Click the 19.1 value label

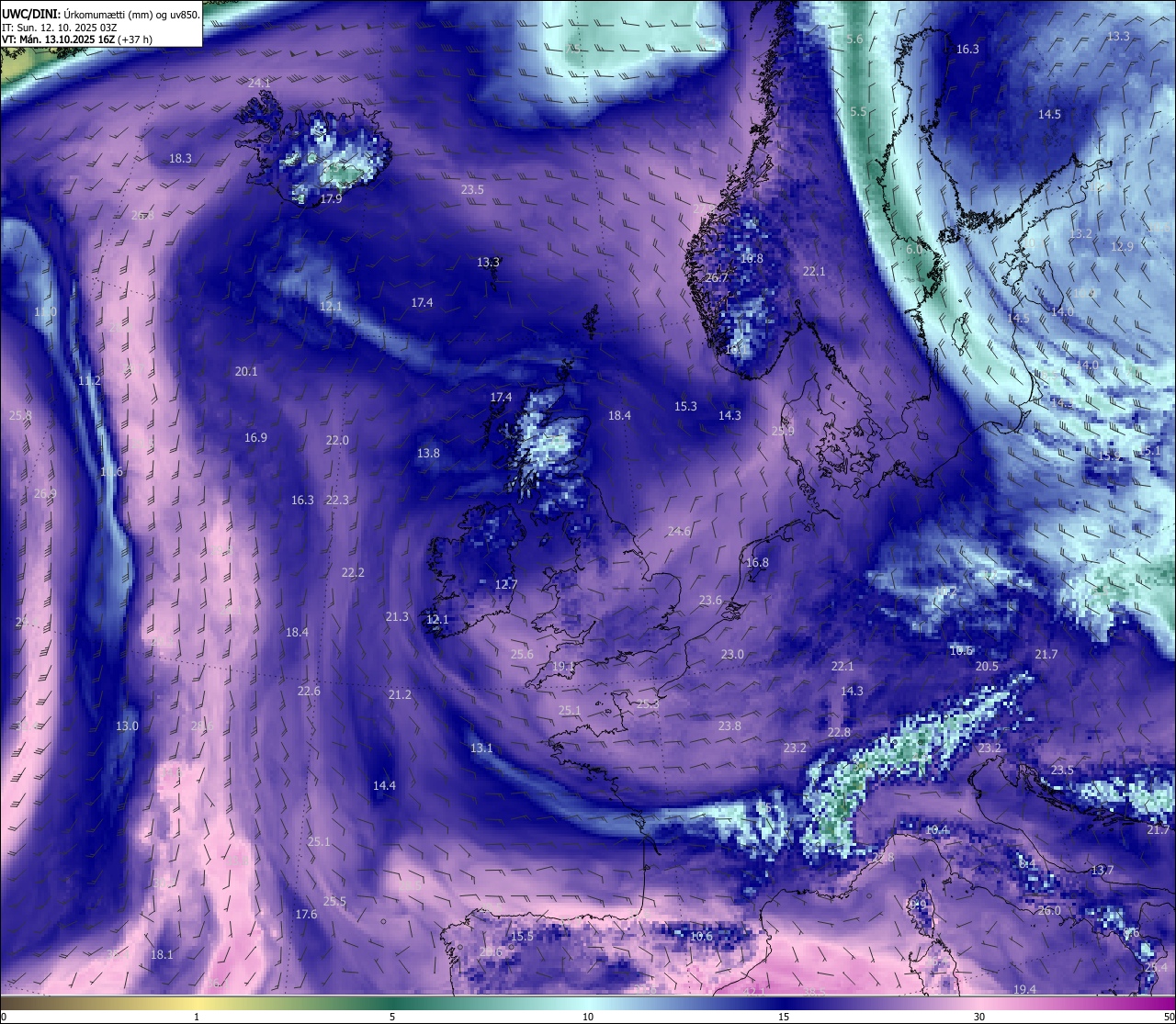point(563,667)
